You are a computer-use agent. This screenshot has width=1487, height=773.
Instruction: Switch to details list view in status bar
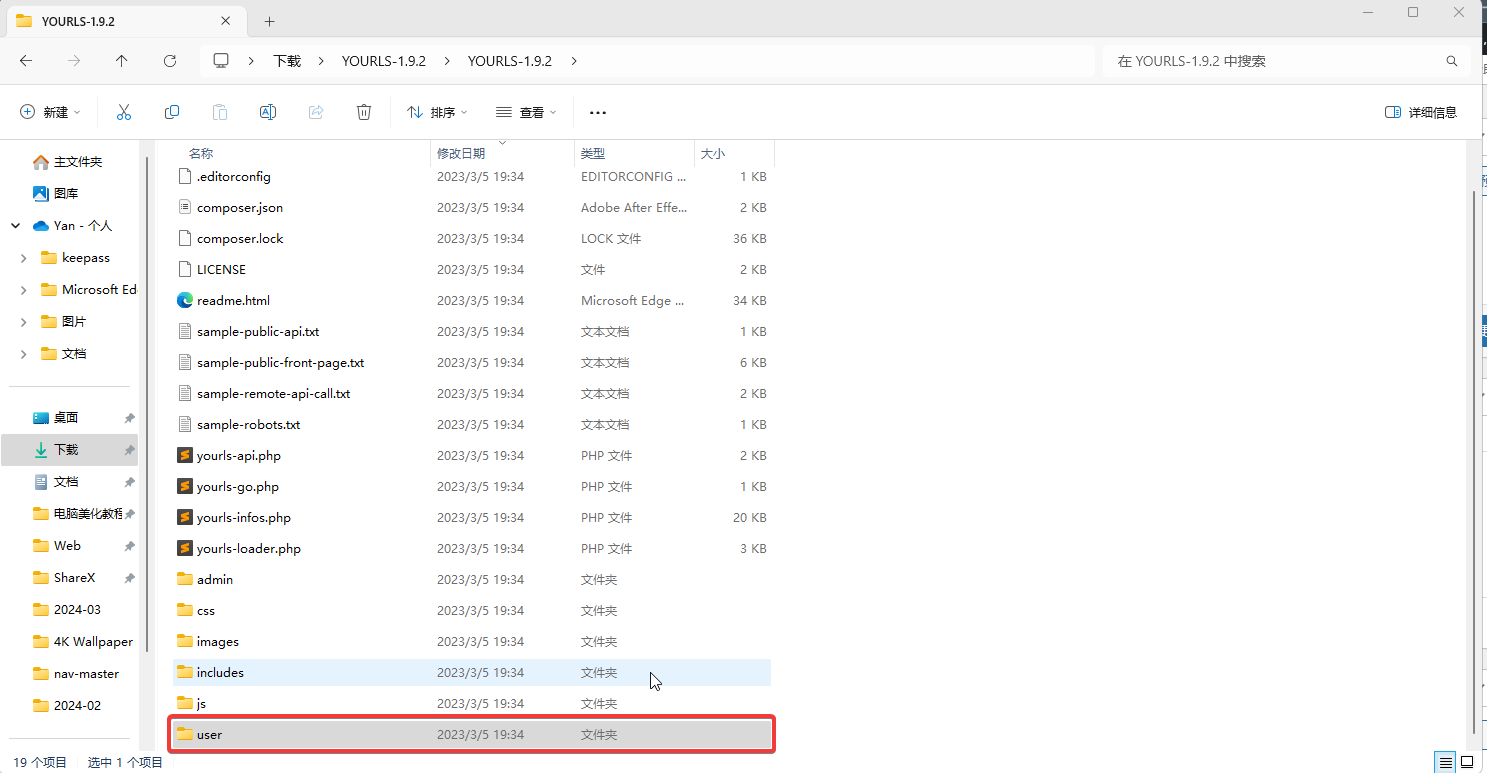coord(1445,763)
